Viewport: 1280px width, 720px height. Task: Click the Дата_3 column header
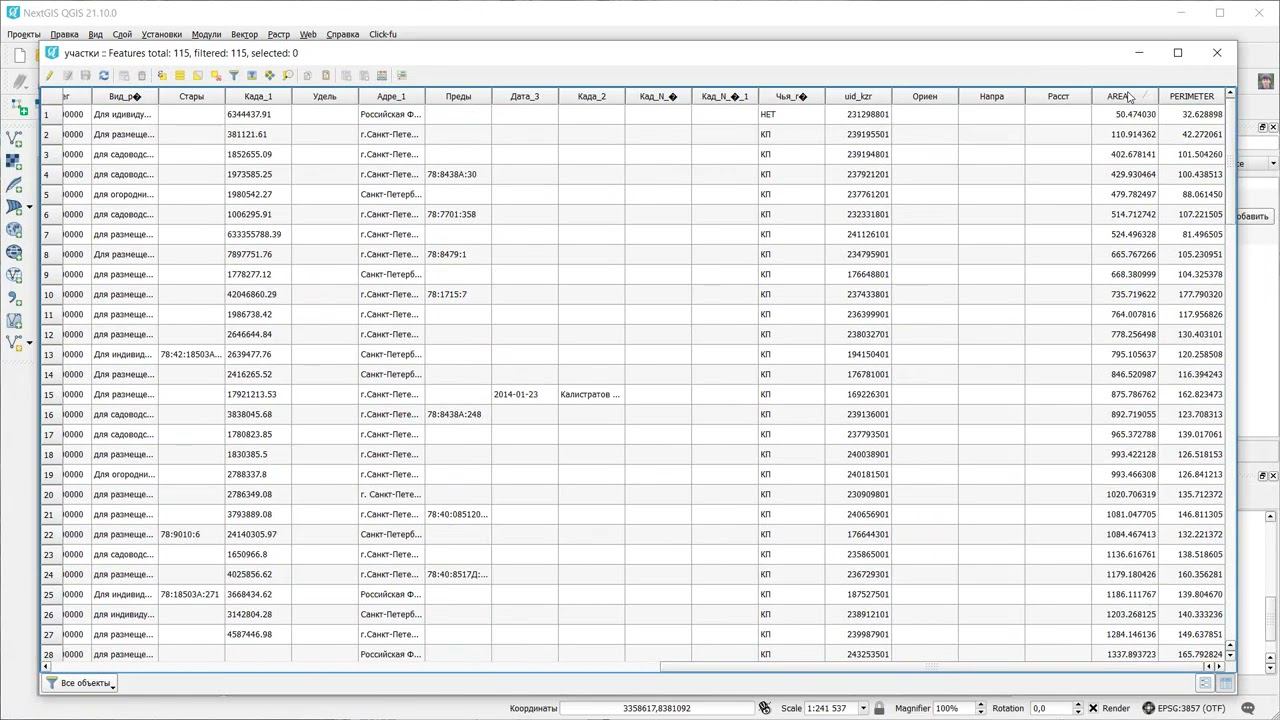[x=524, y=96]
